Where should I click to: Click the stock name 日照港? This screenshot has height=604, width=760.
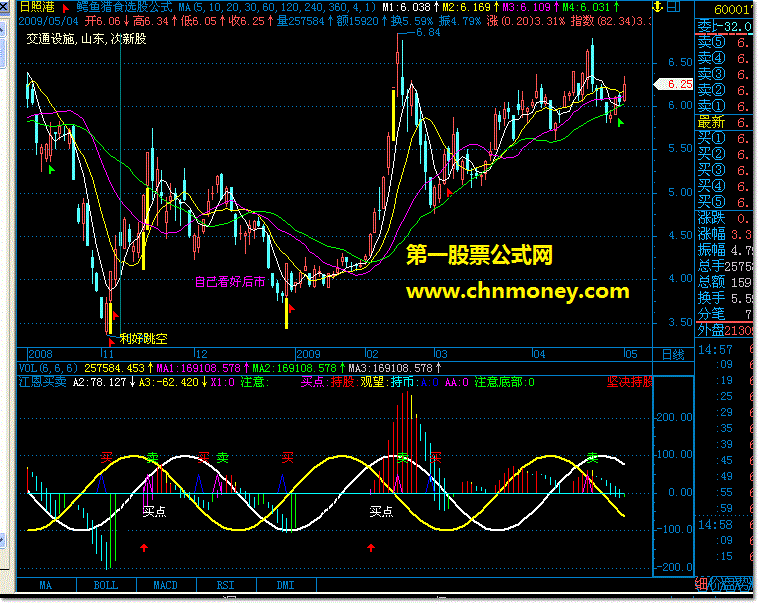(x=38, y=7)
